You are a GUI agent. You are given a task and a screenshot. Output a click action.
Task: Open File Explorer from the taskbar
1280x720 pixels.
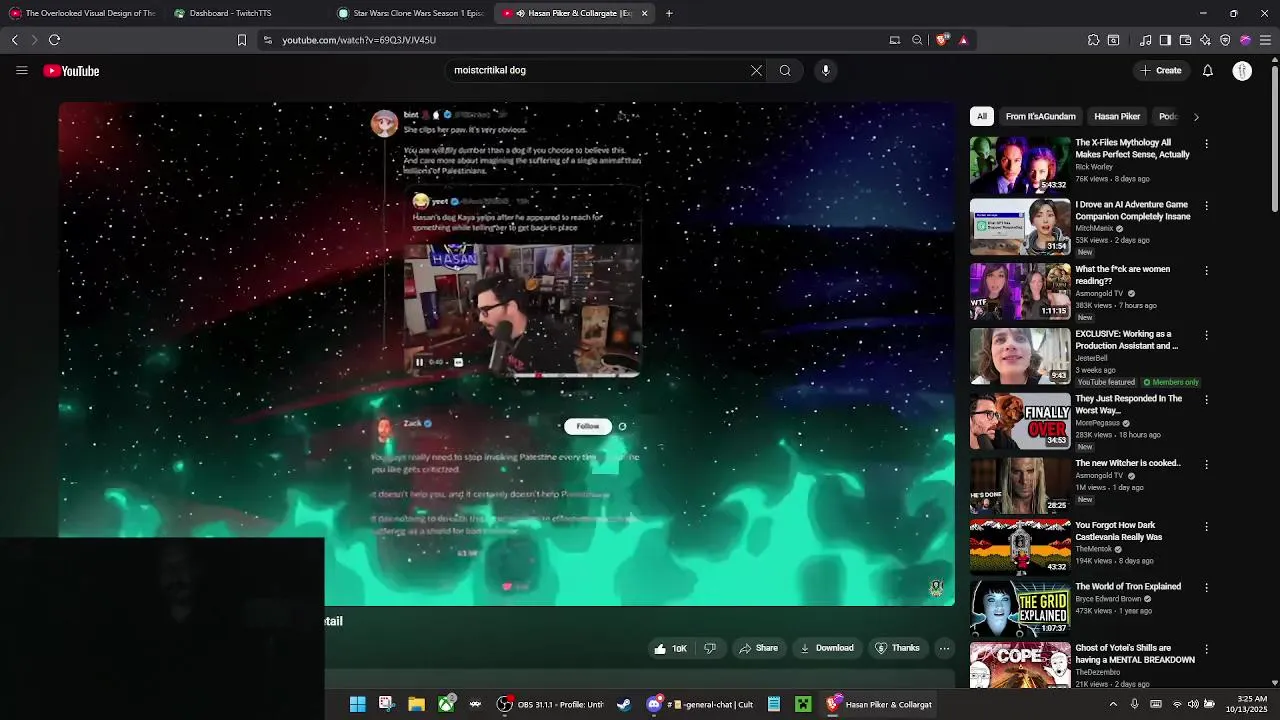[416, 704]
